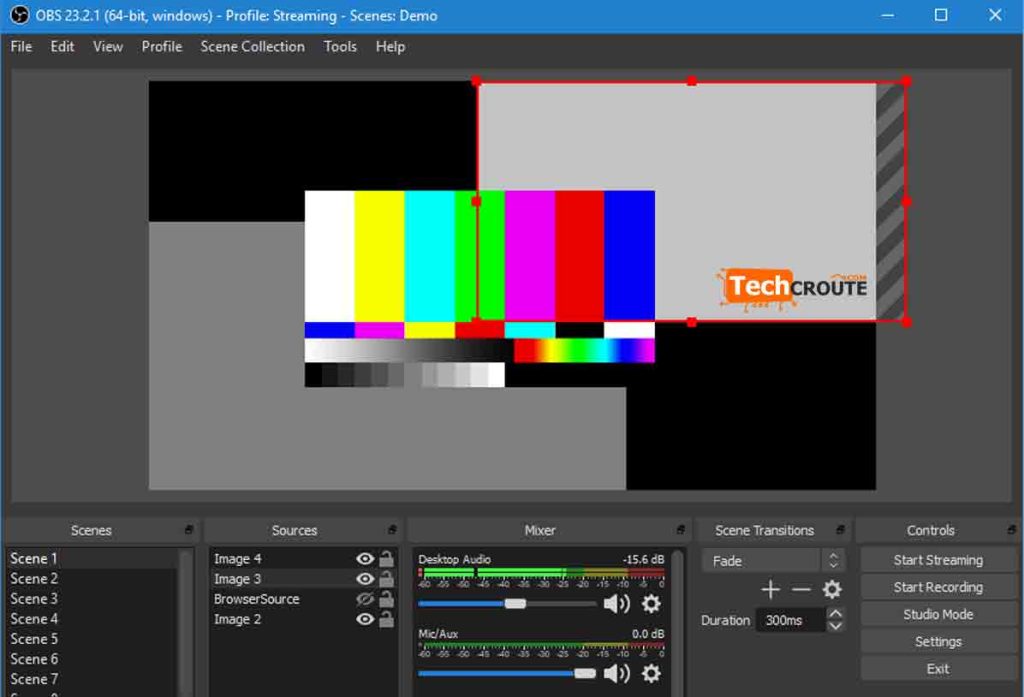The image size is (1024, 697).
Task: Mute the Mic/Aux speaker icon
Action: click(x=616, y=673)
